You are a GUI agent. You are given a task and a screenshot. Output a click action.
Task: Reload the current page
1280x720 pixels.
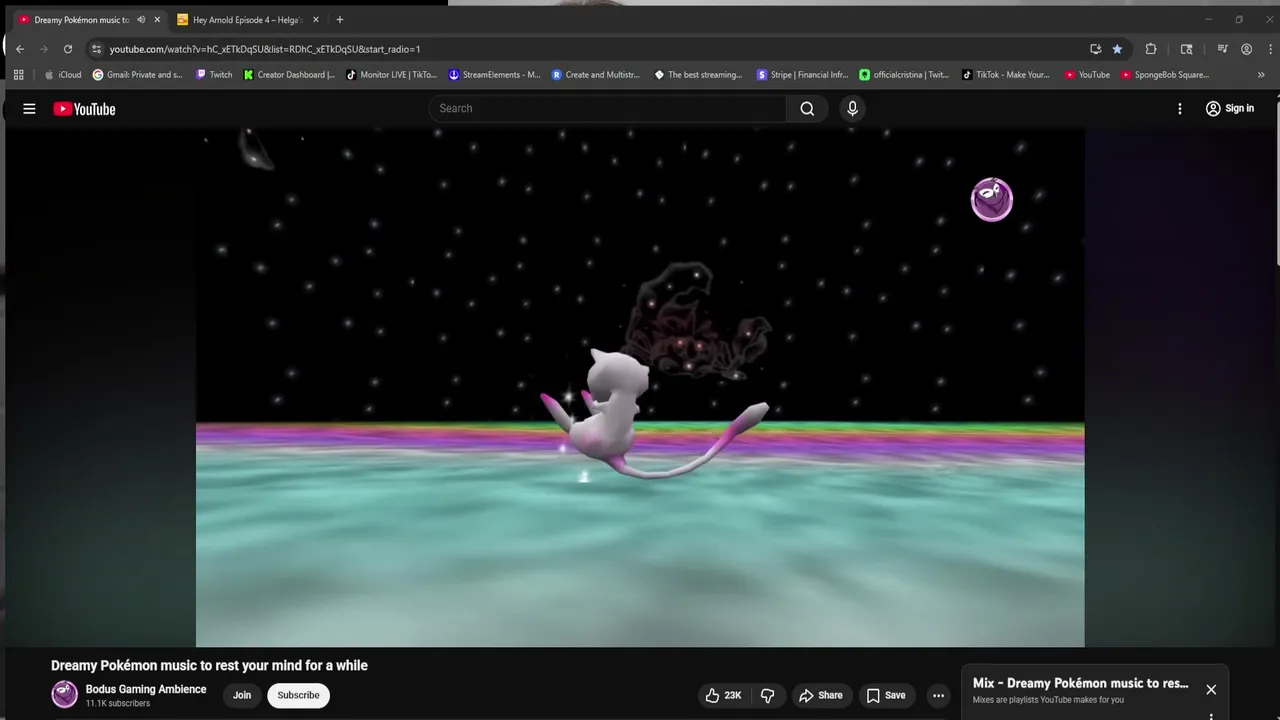tap(68, 49)
